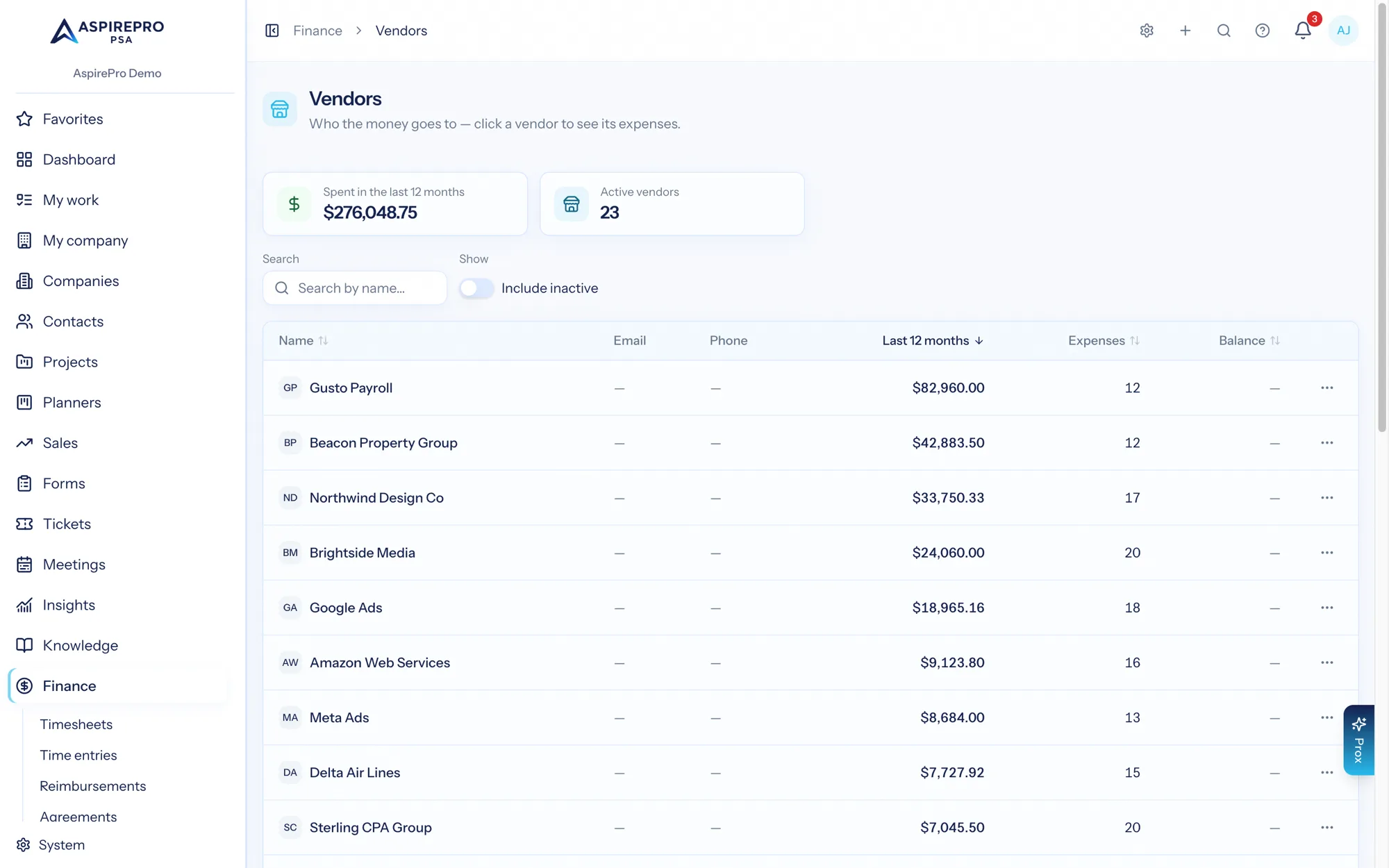
Task: Sort by Last 12 months column
Action: (933, 341)
